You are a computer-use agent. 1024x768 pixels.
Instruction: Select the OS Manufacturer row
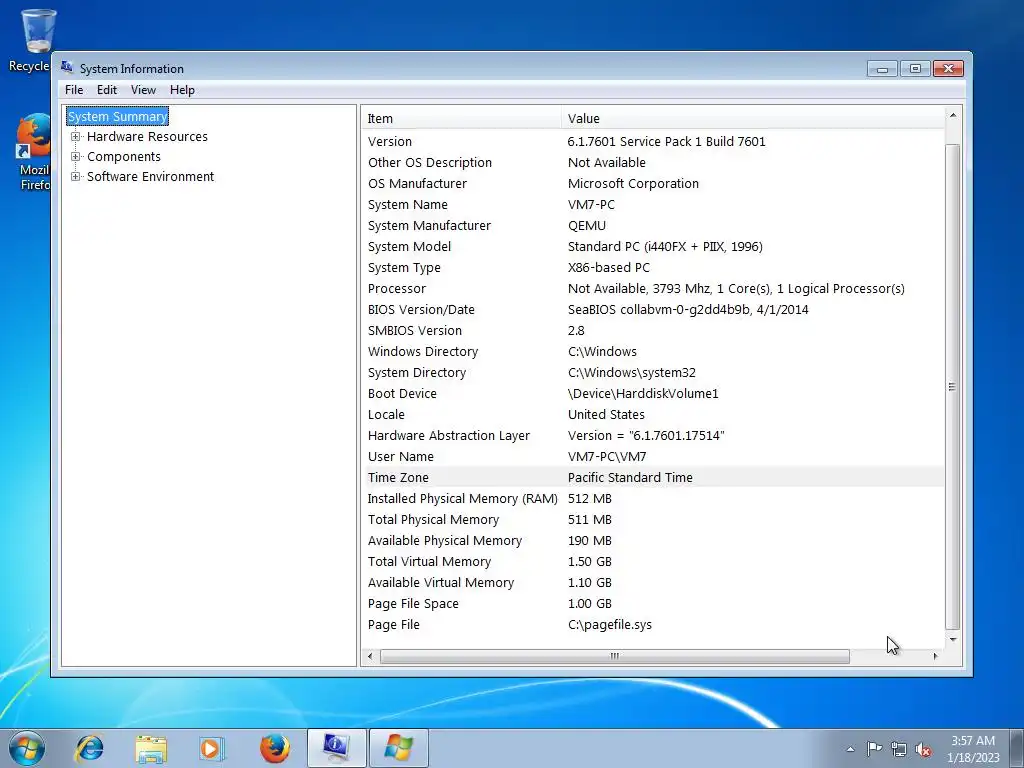tap(653, 184)
